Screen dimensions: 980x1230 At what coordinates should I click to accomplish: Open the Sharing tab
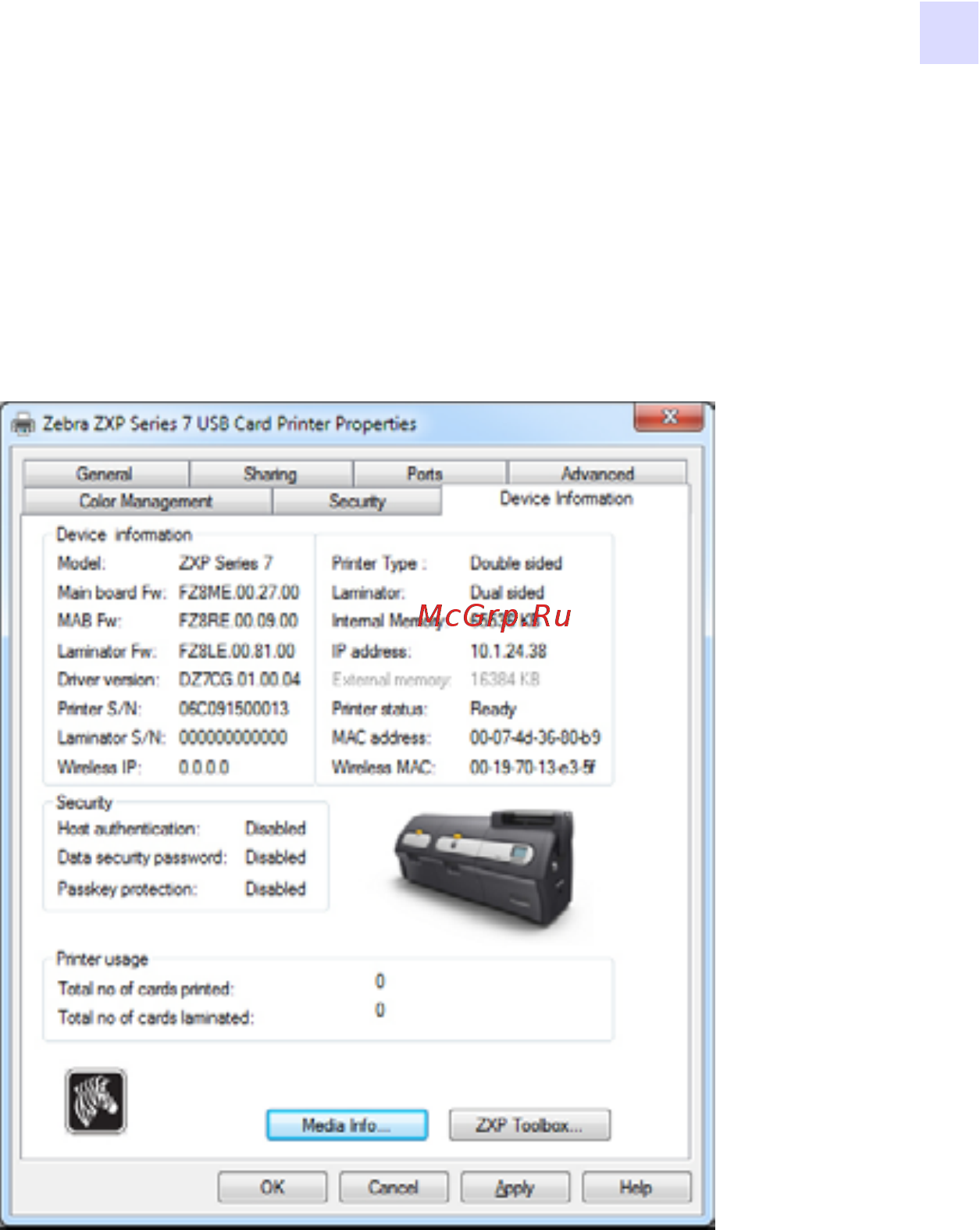[x=270, y=473]
